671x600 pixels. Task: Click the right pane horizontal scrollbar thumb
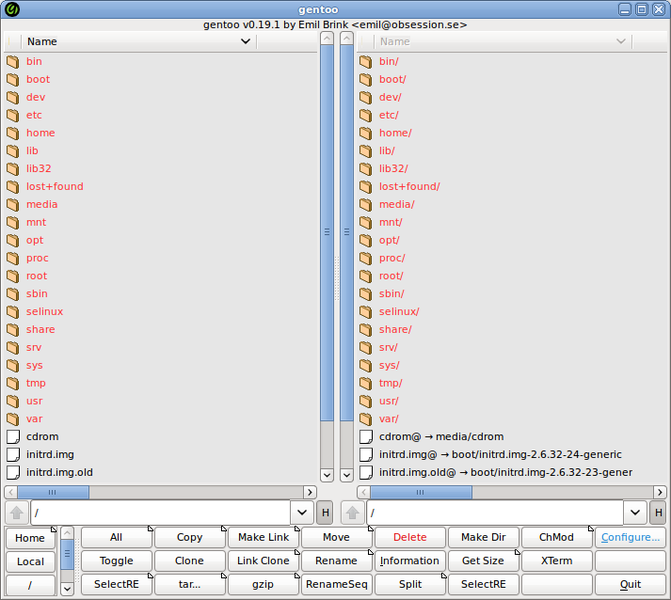pyautogui.click(x=421, y=492)
